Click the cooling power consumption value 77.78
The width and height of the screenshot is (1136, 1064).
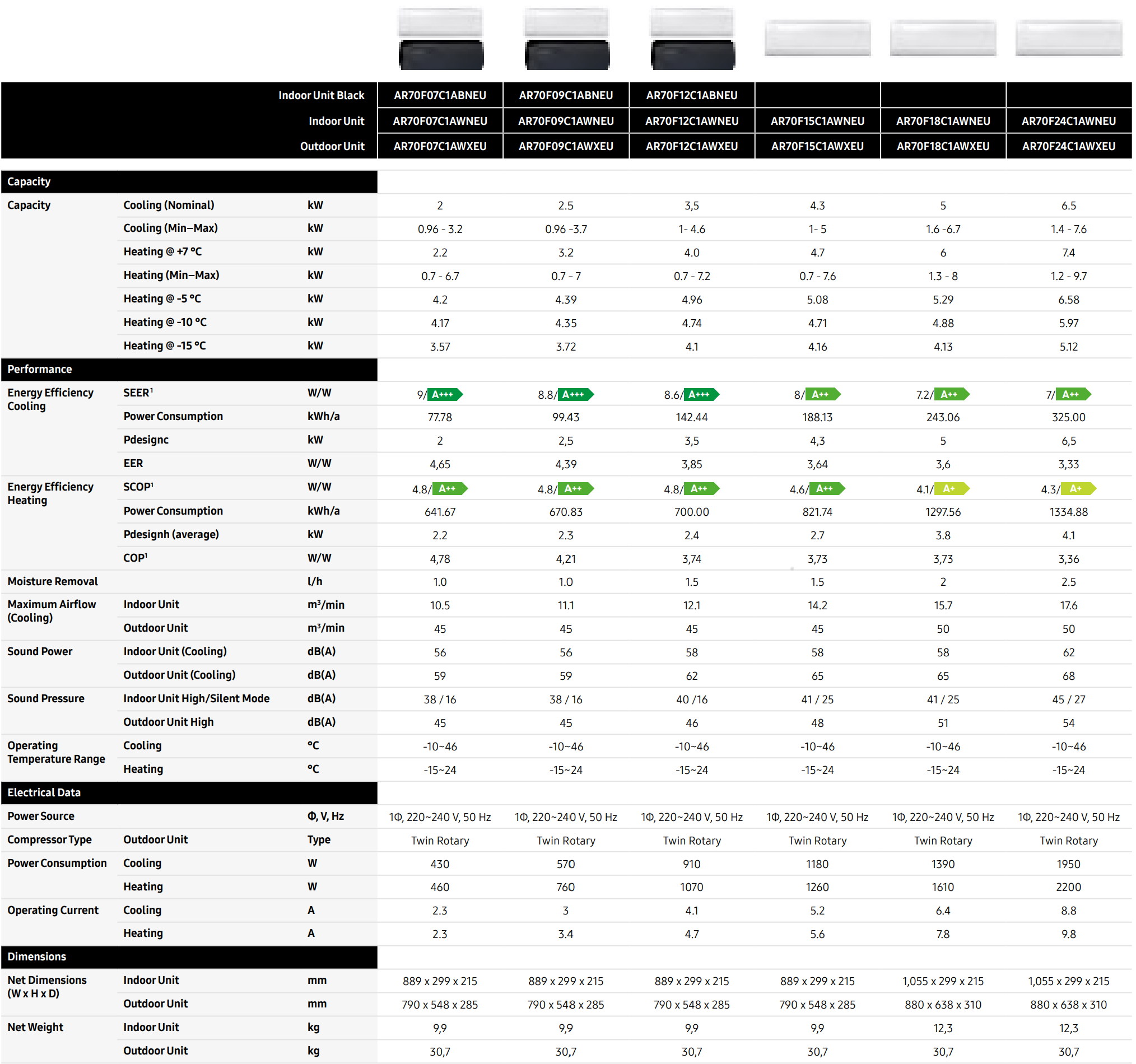pyautogui.click(x=440, y=418)
